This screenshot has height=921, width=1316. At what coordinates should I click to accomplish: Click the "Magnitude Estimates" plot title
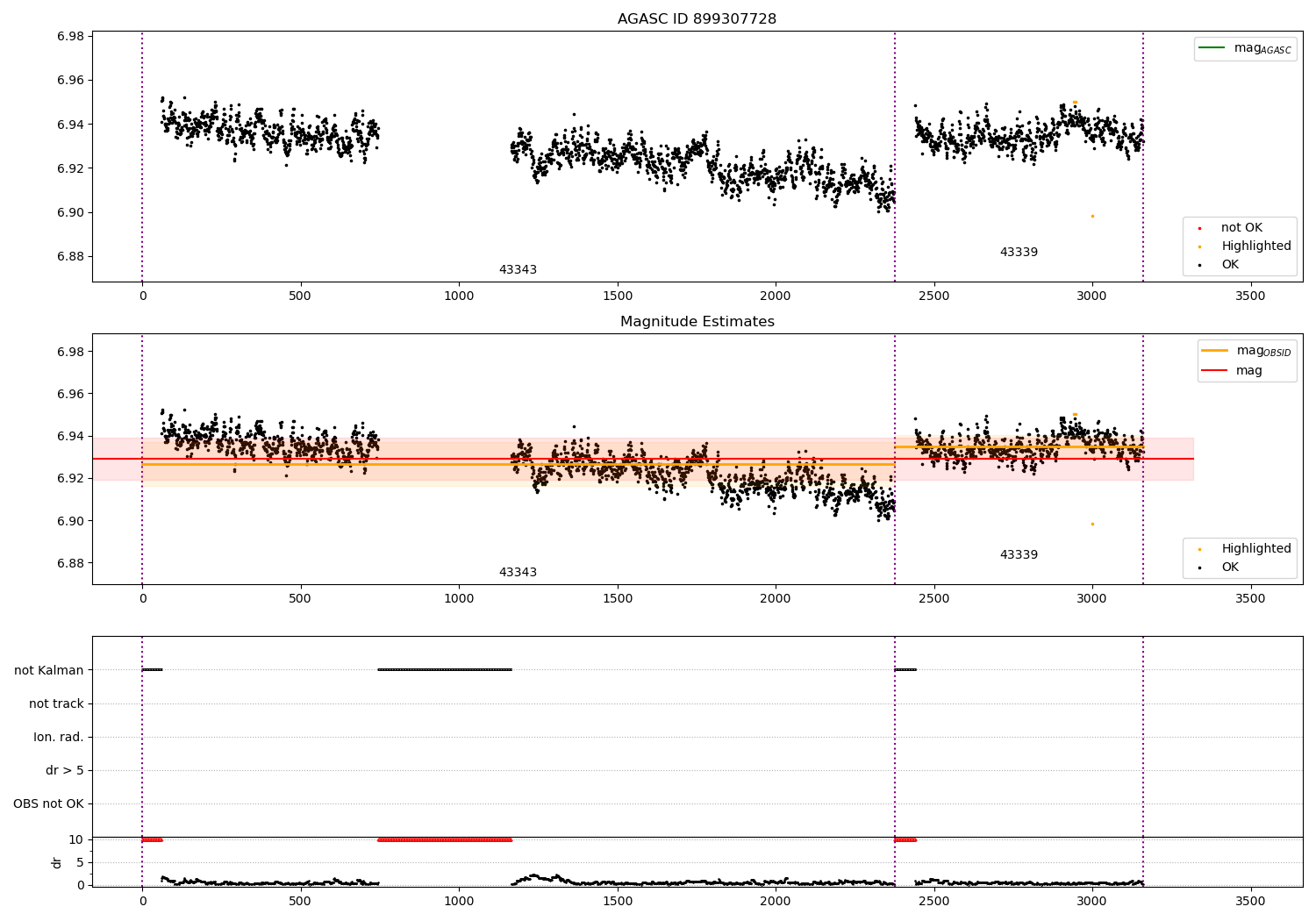tap(697, 321)
